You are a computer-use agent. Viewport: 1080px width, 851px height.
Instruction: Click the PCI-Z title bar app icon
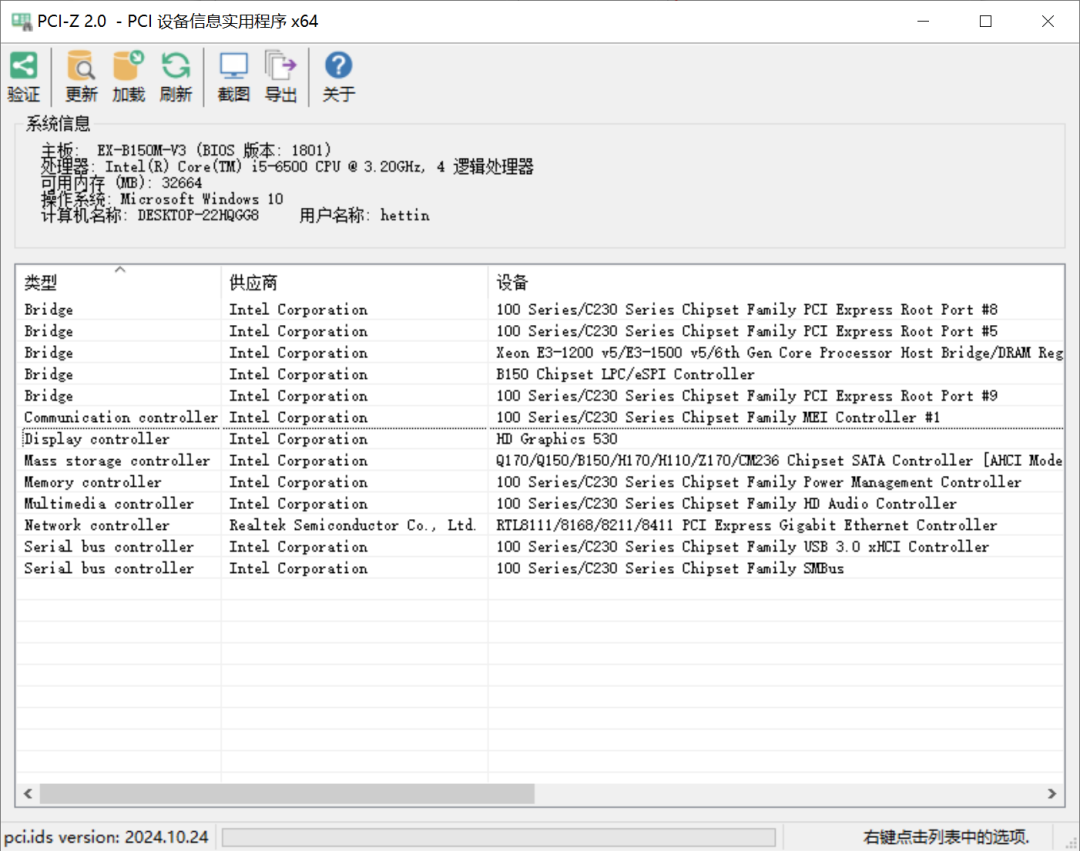click(x=21, y=21)
